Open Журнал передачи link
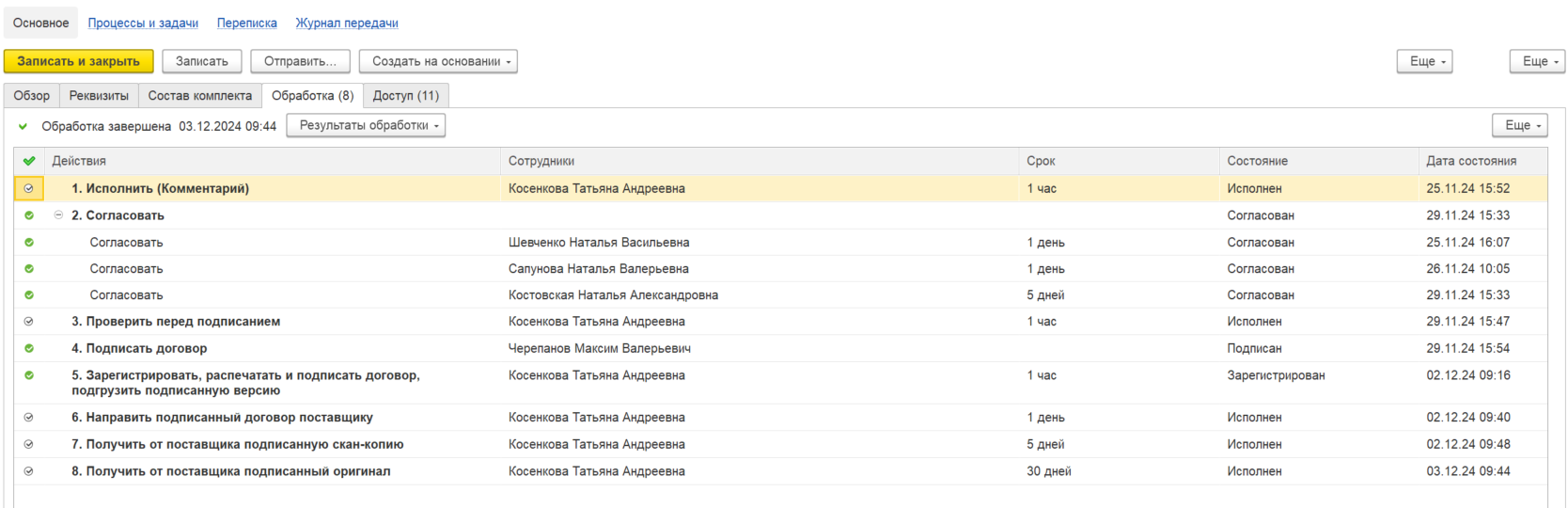Image resolution: width=1568 pixels, height=508 pixels. (x=347, y=23)
